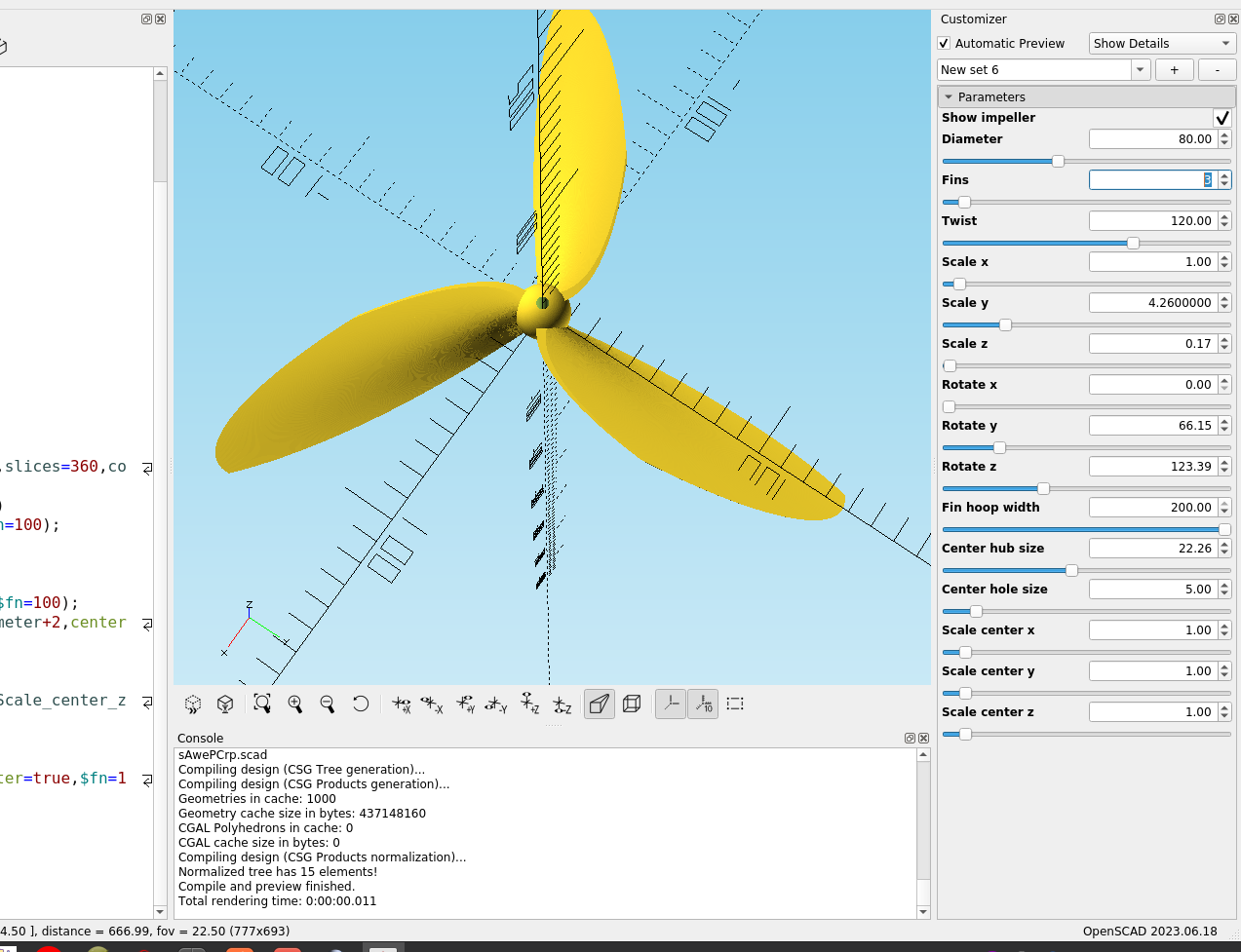Select the Zoom Out viewport icon
Viewport: 1241px width, 952px height.
328,704
